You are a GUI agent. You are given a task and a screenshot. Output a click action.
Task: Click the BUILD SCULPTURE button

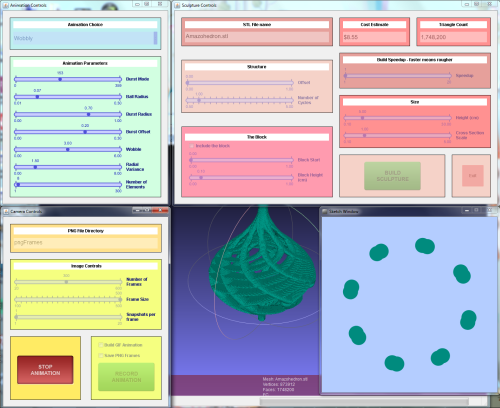pos(392,176)
